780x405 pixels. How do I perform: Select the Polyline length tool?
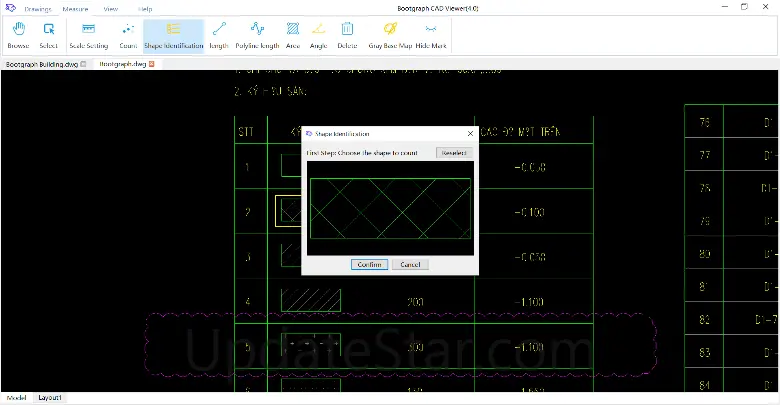257,35
